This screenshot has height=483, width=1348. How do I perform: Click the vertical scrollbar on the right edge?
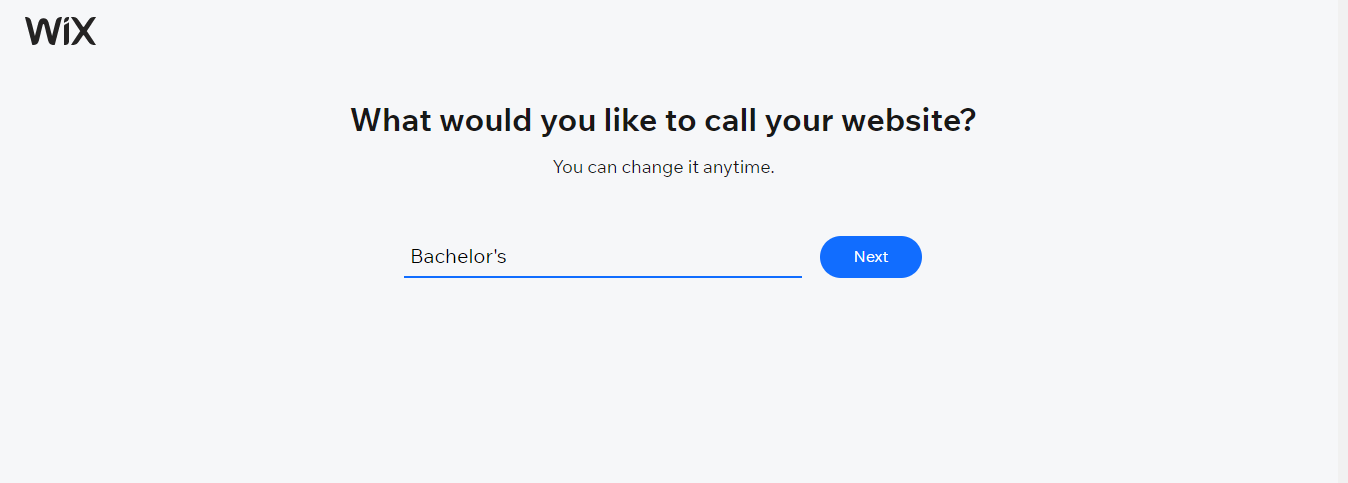coord(1342,241)
